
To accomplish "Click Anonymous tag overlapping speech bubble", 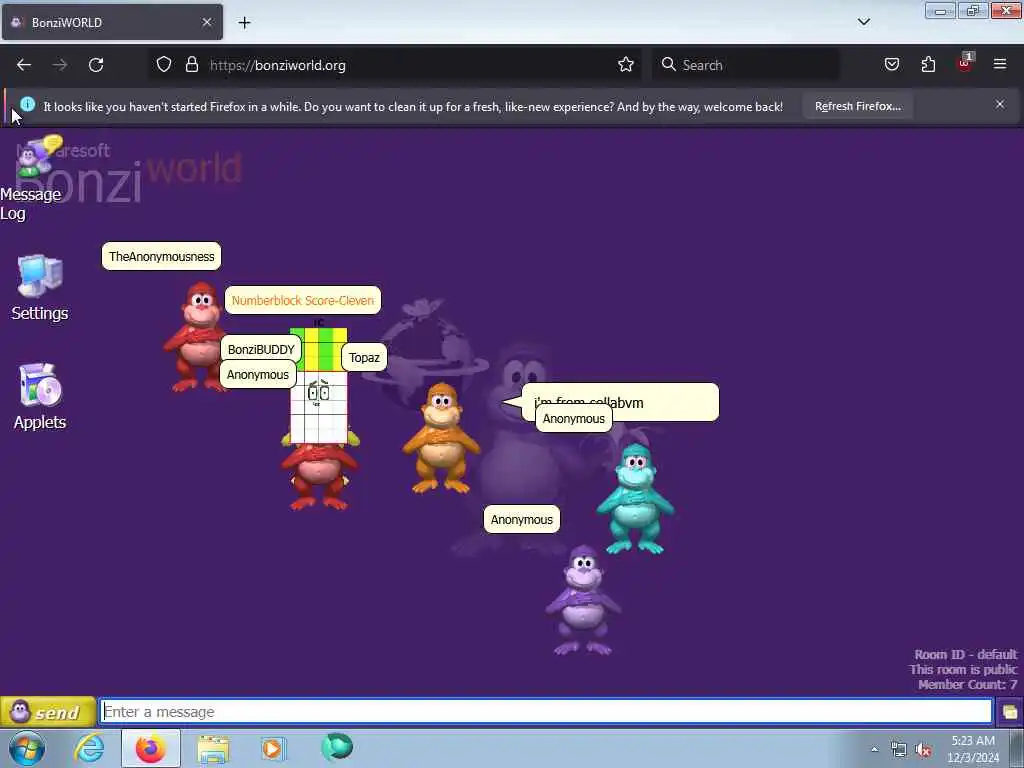I will 573,419.
